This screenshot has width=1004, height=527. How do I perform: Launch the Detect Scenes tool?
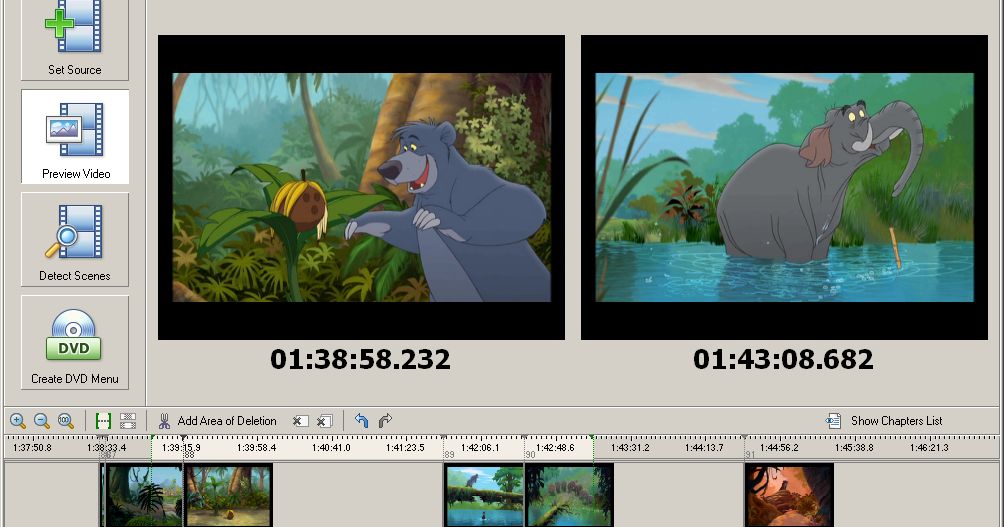tap(75, 239)
